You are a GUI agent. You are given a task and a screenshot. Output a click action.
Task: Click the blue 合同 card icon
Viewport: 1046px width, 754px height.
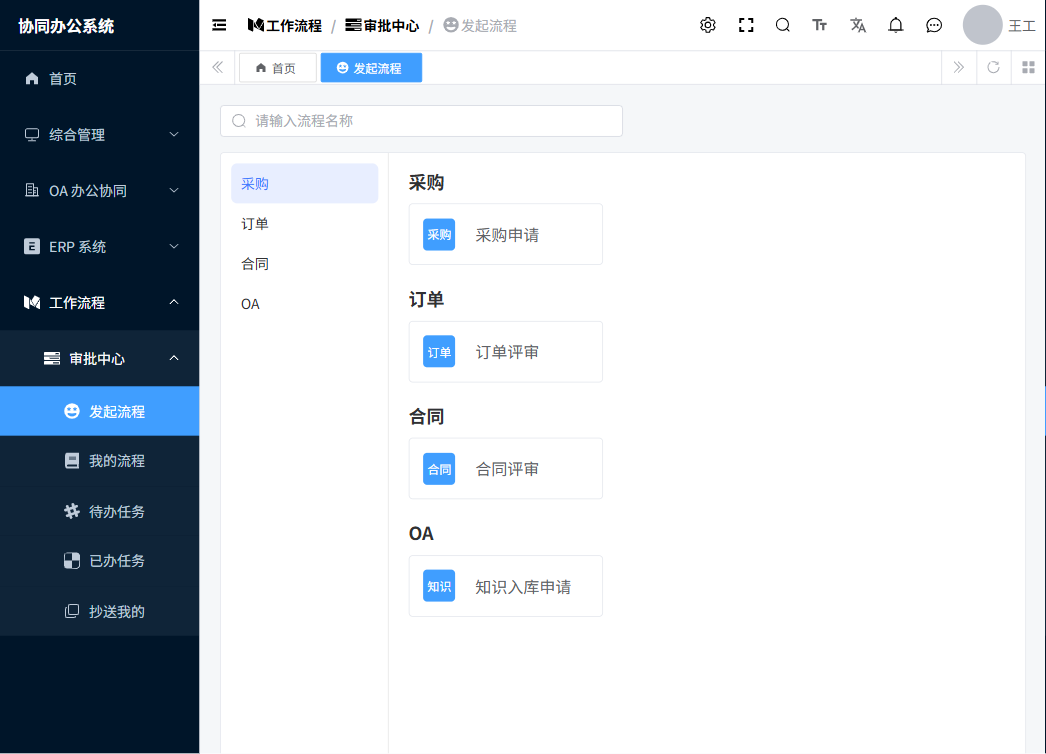click(439, 469)
